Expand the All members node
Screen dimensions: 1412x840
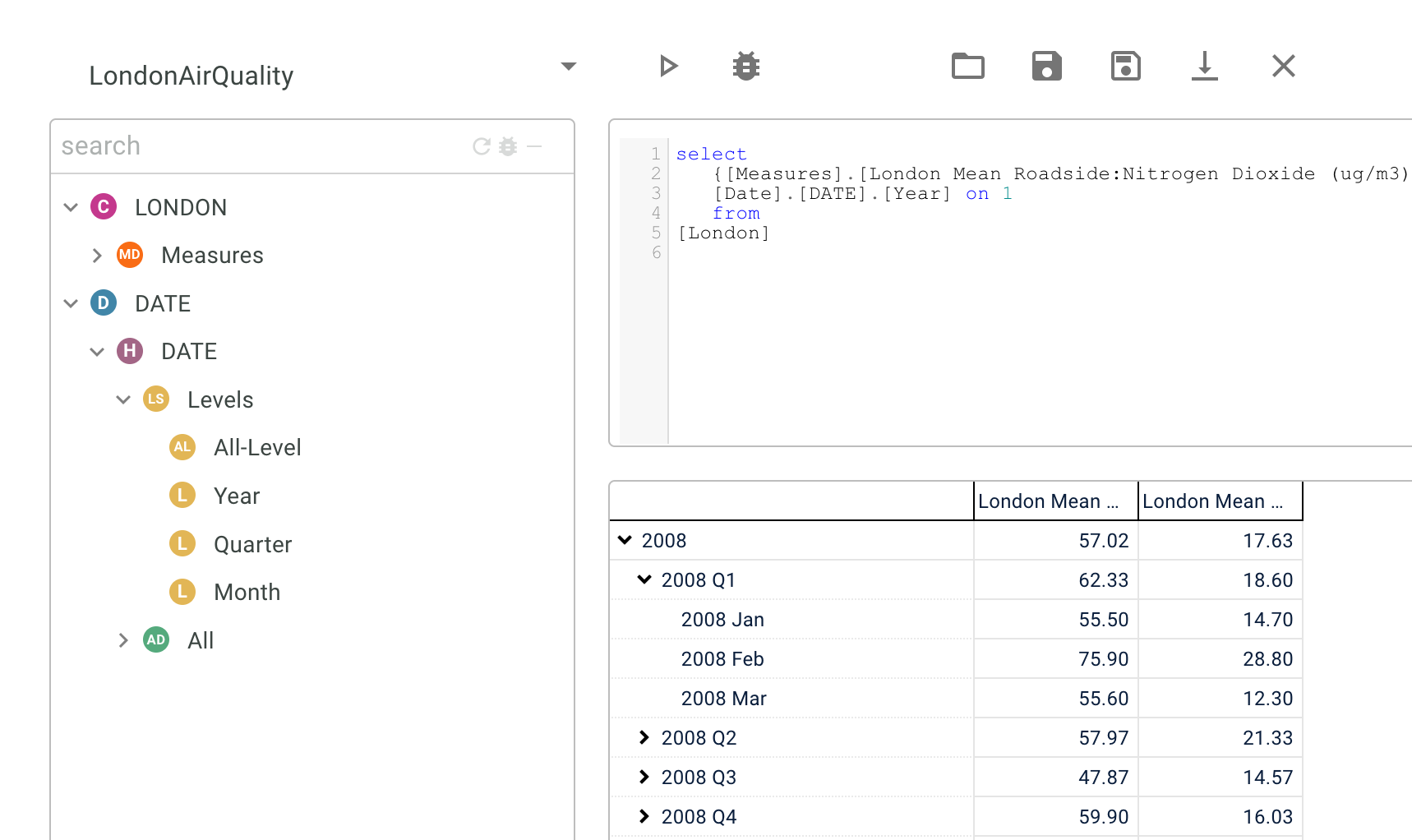coord(123,640)
